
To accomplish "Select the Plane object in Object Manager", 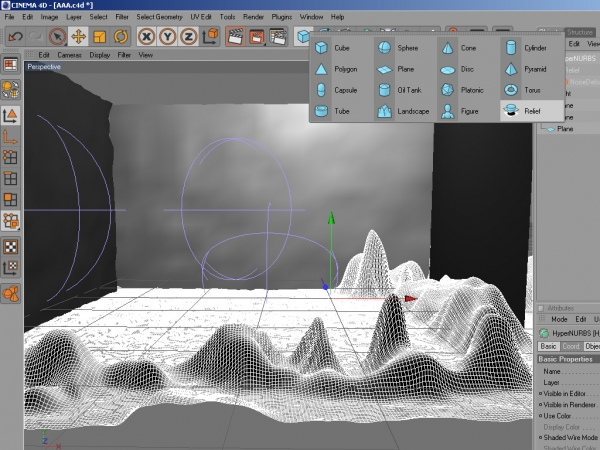I will [565, 129].
